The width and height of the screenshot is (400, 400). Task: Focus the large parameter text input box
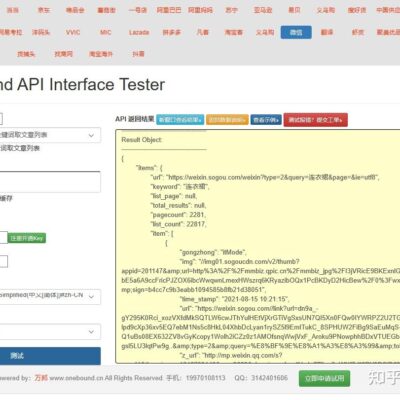pyautogui.click(x=50, y=182)
